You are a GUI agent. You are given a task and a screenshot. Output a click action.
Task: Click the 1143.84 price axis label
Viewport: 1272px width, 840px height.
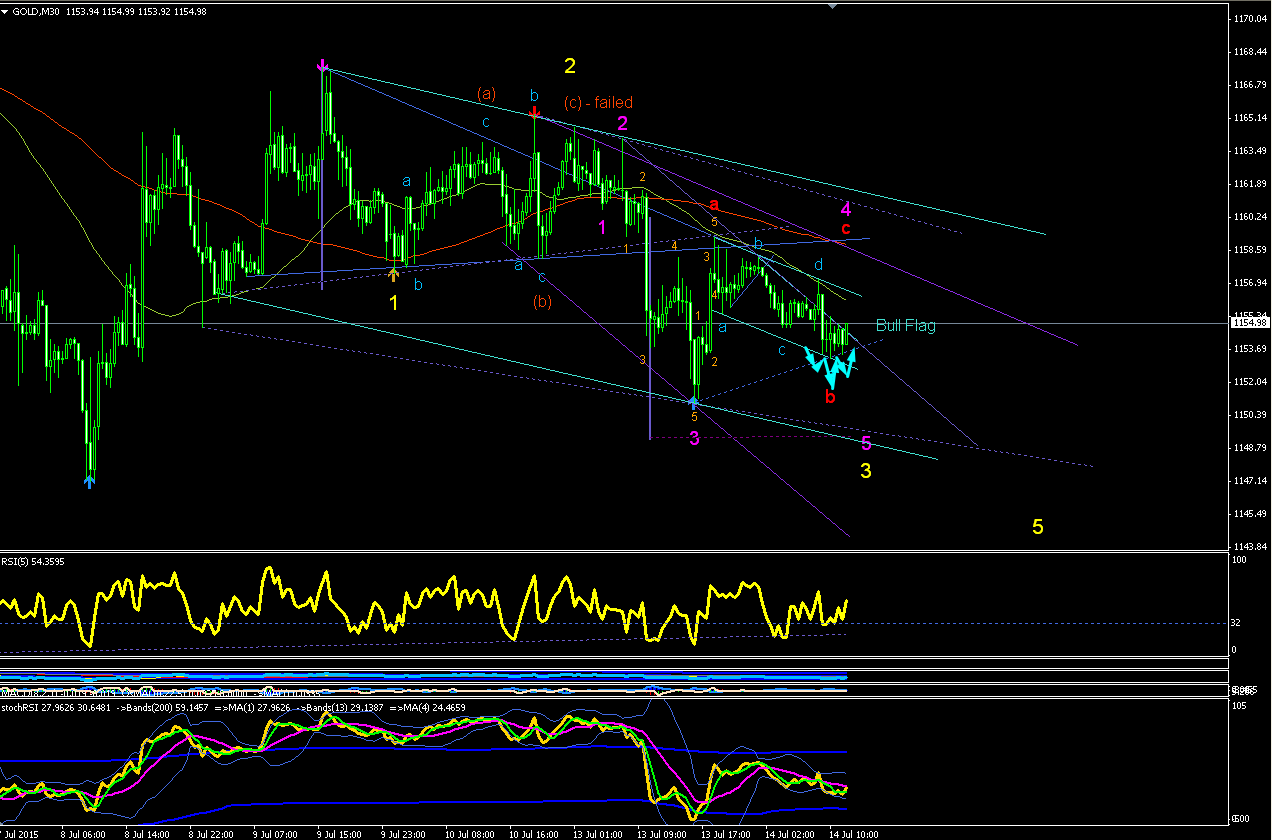coord(1249,546)
